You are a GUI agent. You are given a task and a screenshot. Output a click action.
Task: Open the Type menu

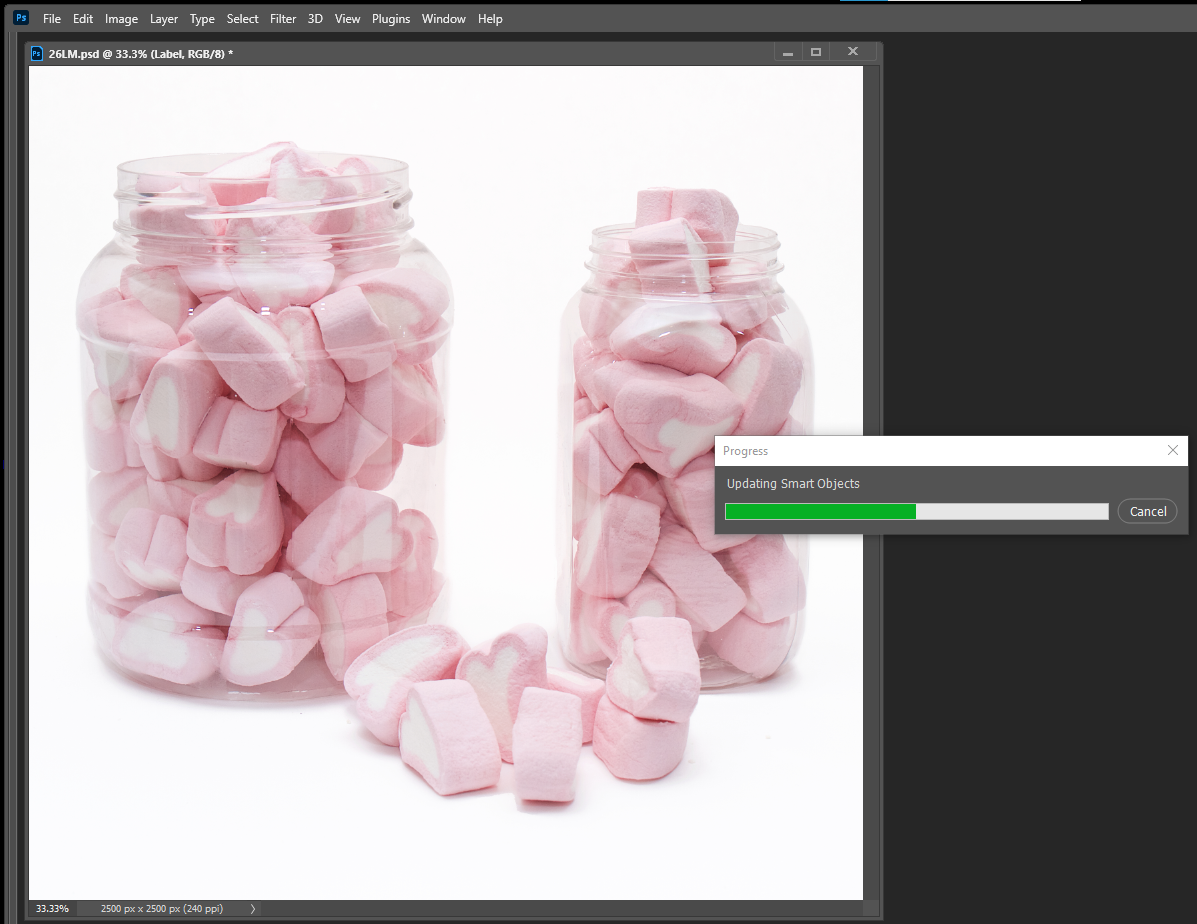(202, 18)
